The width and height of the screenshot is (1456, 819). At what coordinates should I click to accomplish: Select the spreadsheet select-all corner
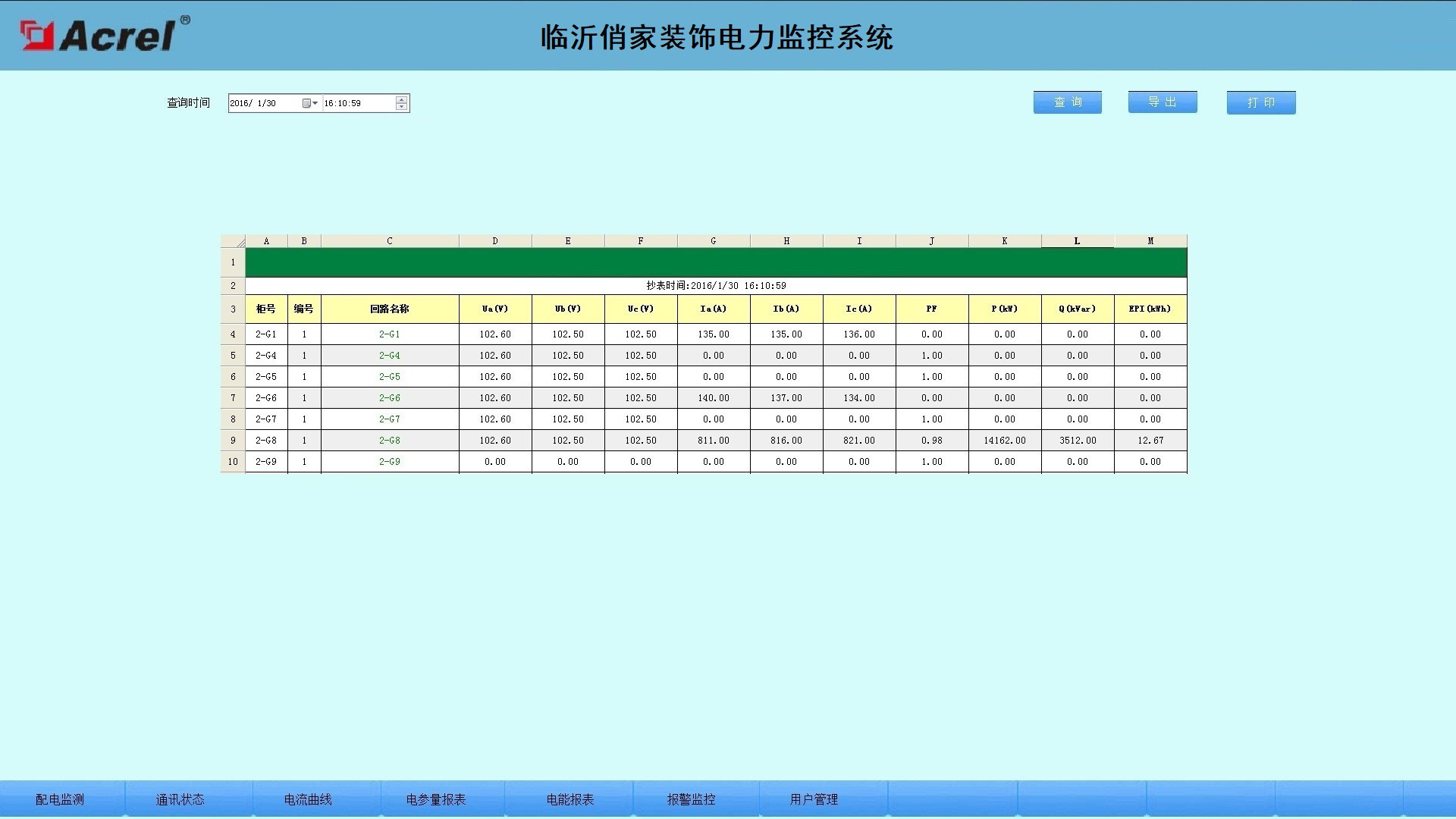233,241
